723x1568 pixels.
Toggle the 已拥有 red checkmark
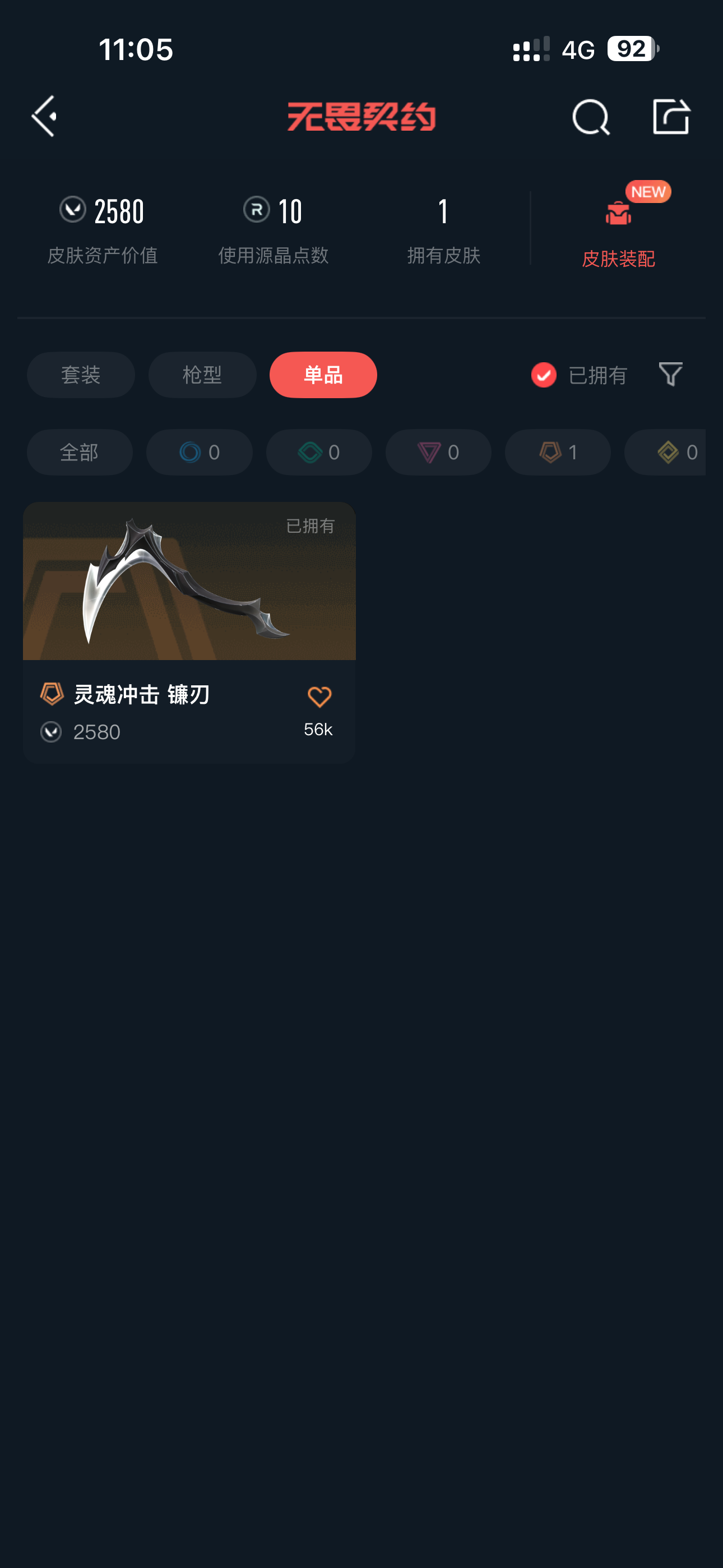(x=544, y=375)
